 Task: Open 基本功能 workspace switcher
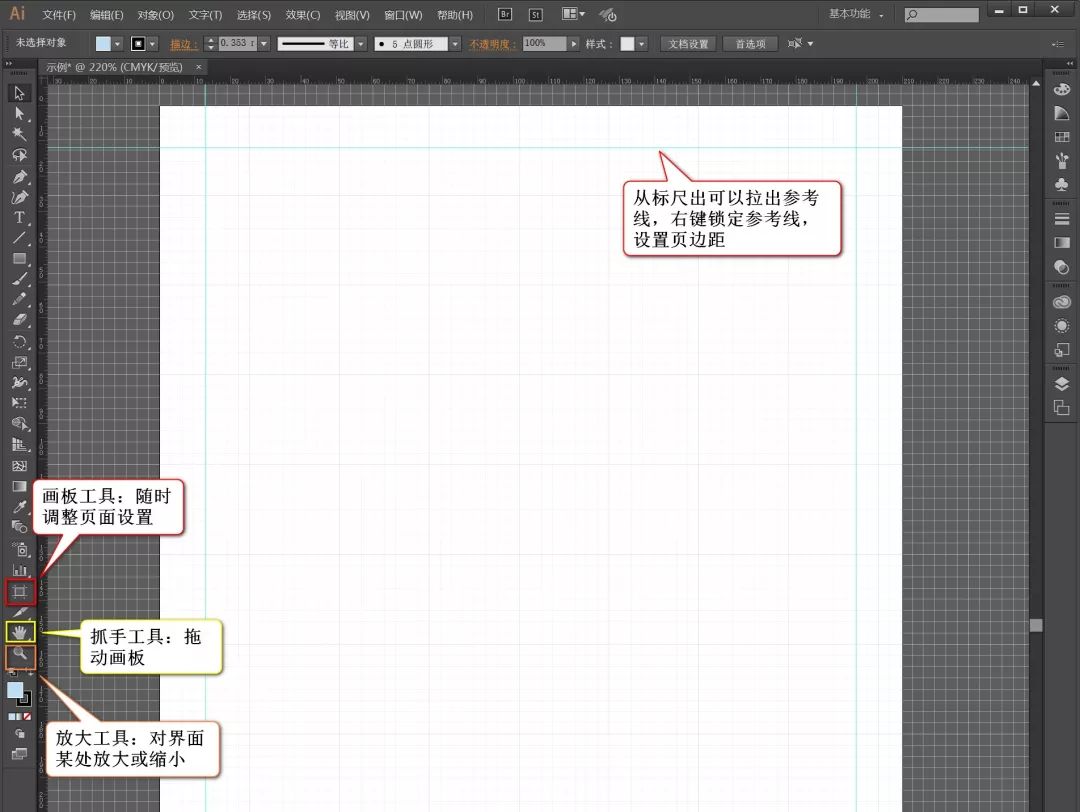[856, 14]
